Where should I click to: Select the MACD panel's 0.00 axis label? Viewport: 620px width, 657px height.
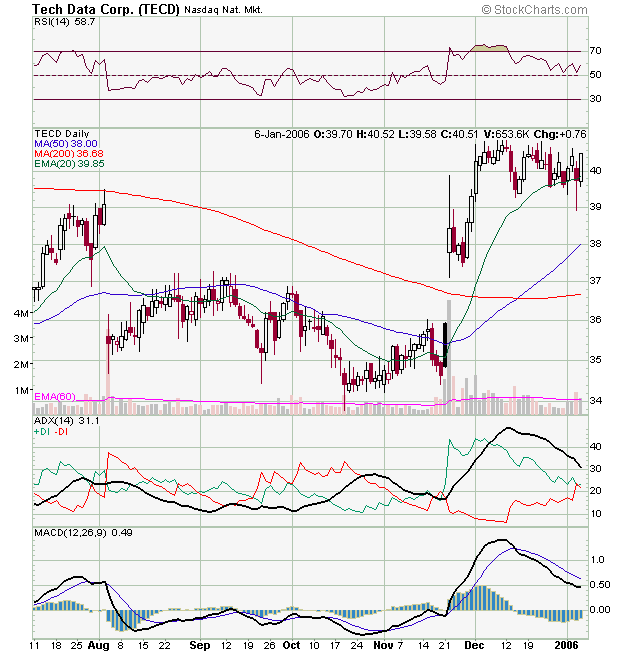pos(599,610)
